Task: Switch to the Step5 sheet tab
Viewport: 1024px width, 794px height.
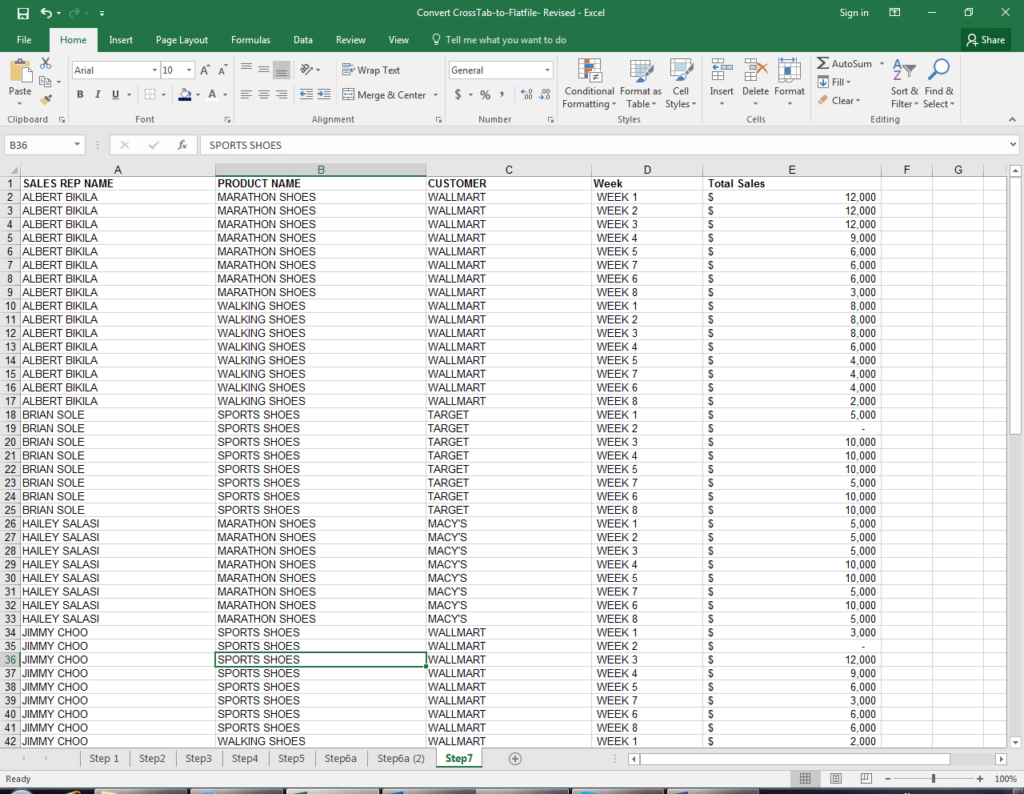Action: click(x=291, y=759)
